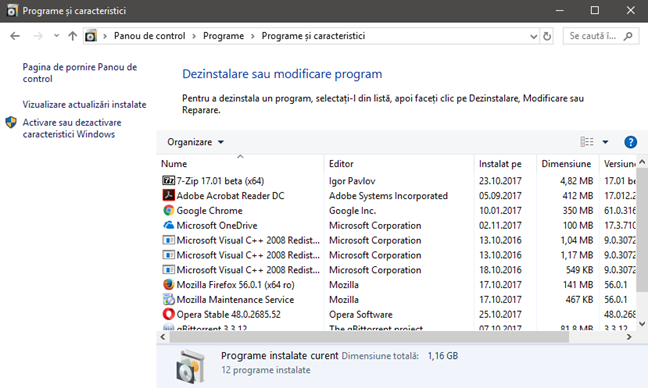Select the 7-Zip program icon
The height and width of the screenshot is (388, 648).
point(168,181)
